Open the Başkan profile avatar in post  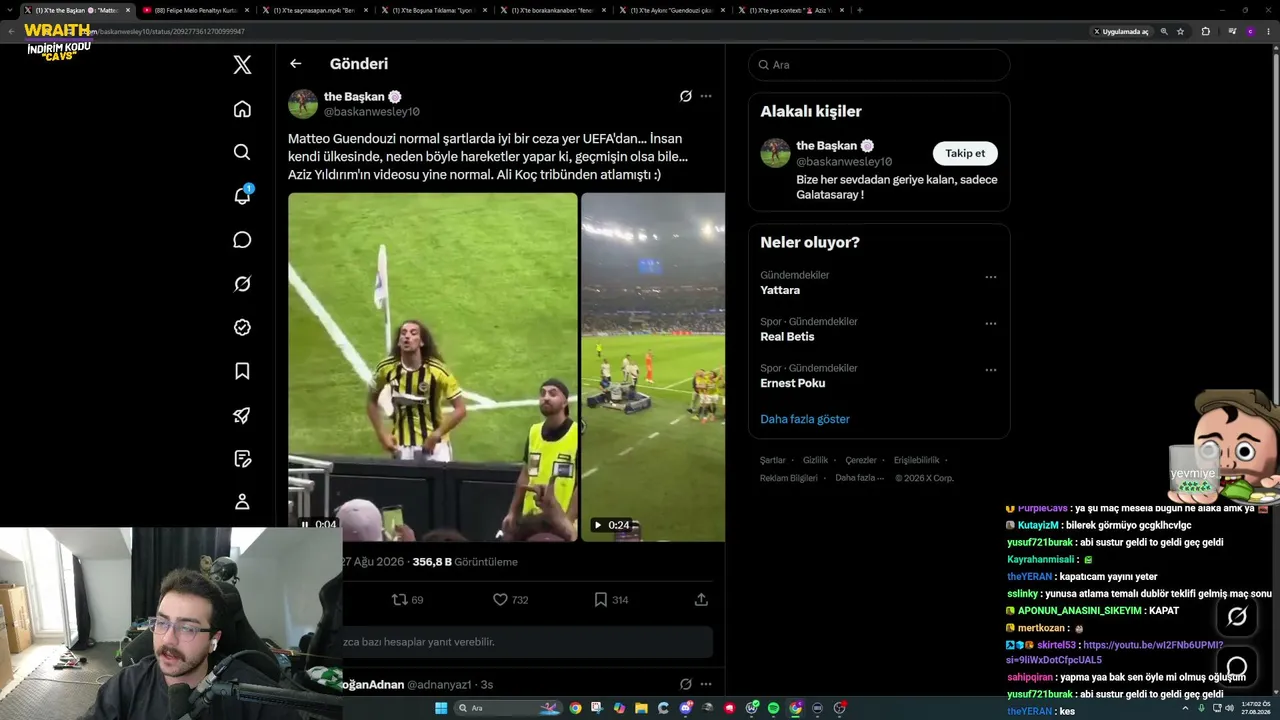(303, 104)
